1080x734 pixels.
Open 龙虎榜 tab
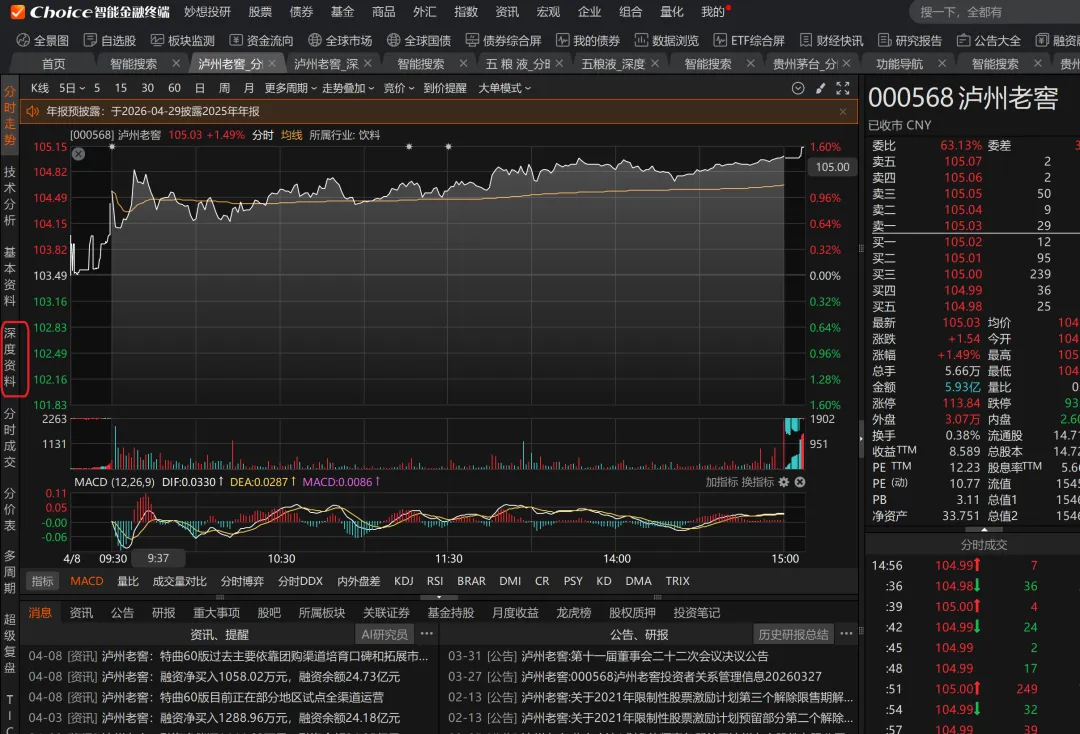(574, 613)
